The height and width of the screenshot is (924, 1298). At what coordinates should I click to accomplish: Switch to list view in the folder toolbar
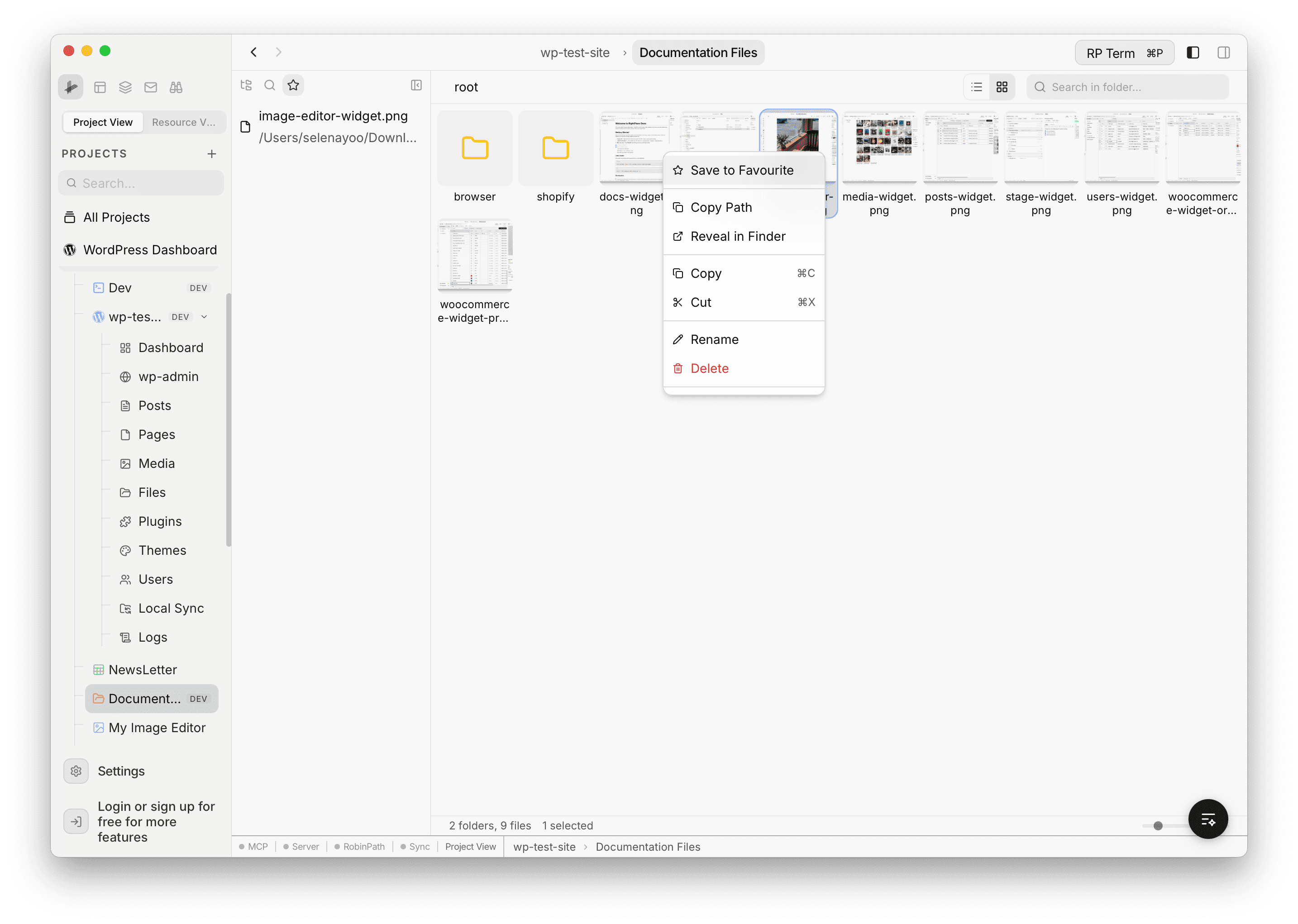click(x=976, y=86)
